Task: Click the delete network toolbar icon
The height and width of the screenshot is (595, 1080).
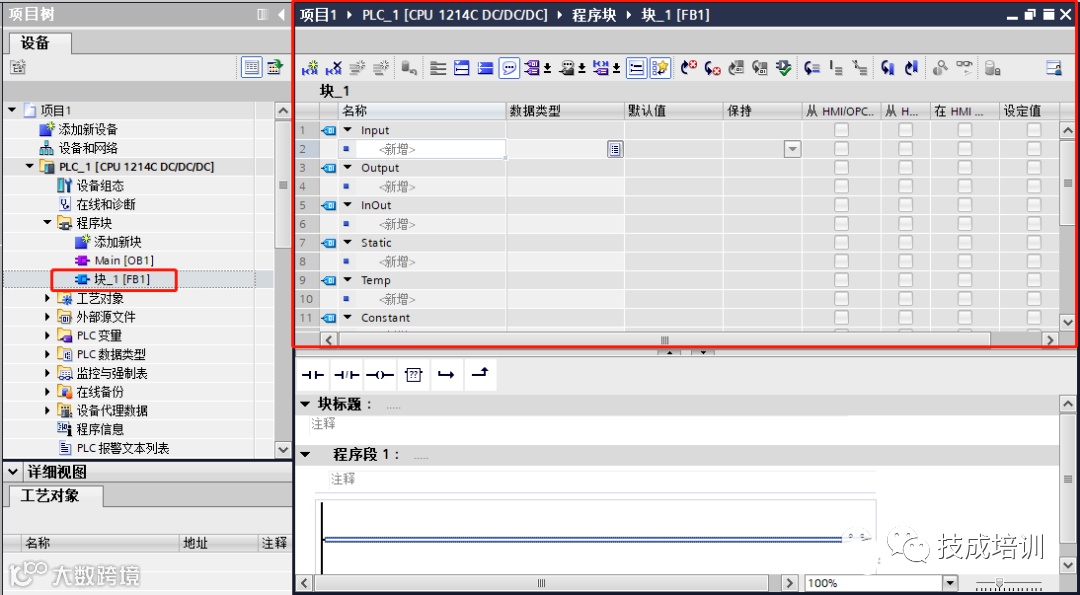Action: coord(333,67)
